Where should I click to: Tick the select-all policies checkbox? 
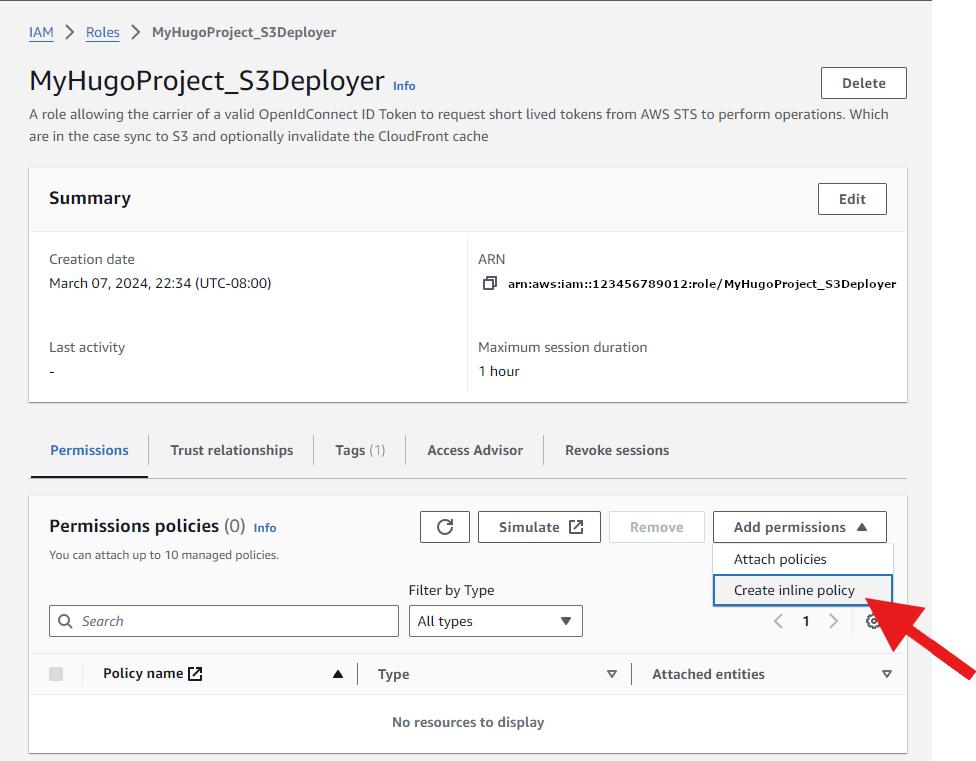coord(56,674)
